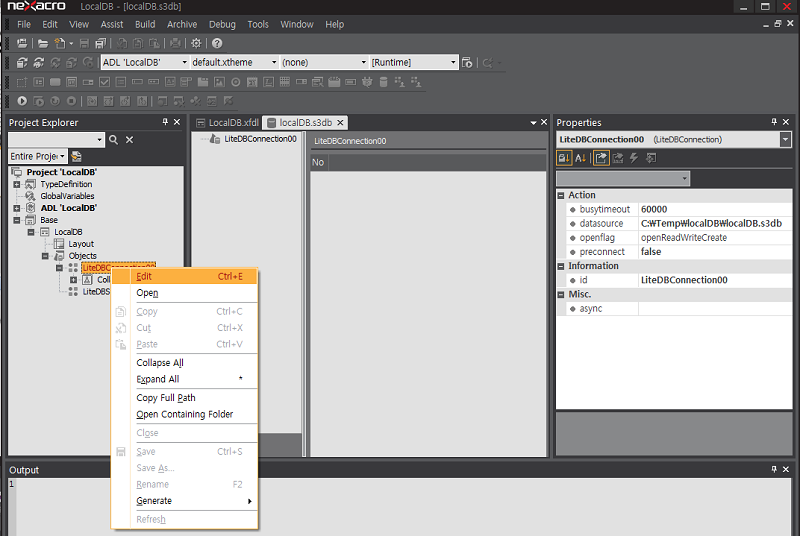
Task: Open the Help question mark icon
Action: 217,43
